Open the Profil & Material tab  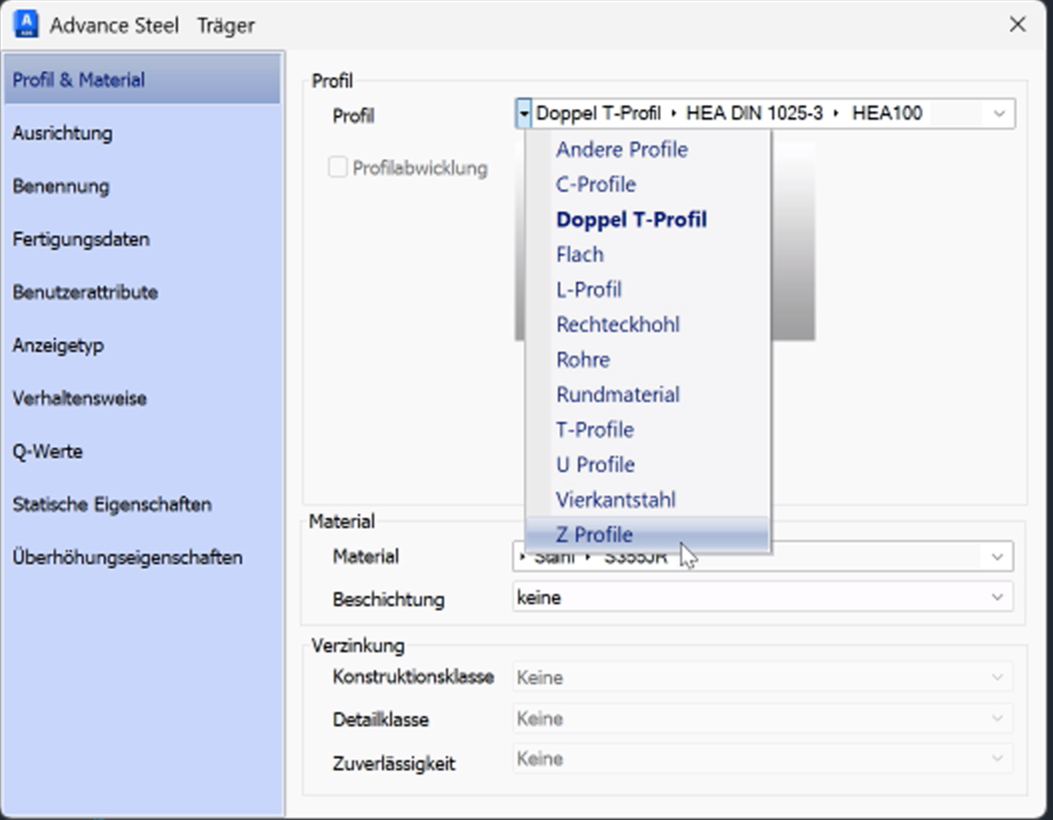(x=142, y=80)
